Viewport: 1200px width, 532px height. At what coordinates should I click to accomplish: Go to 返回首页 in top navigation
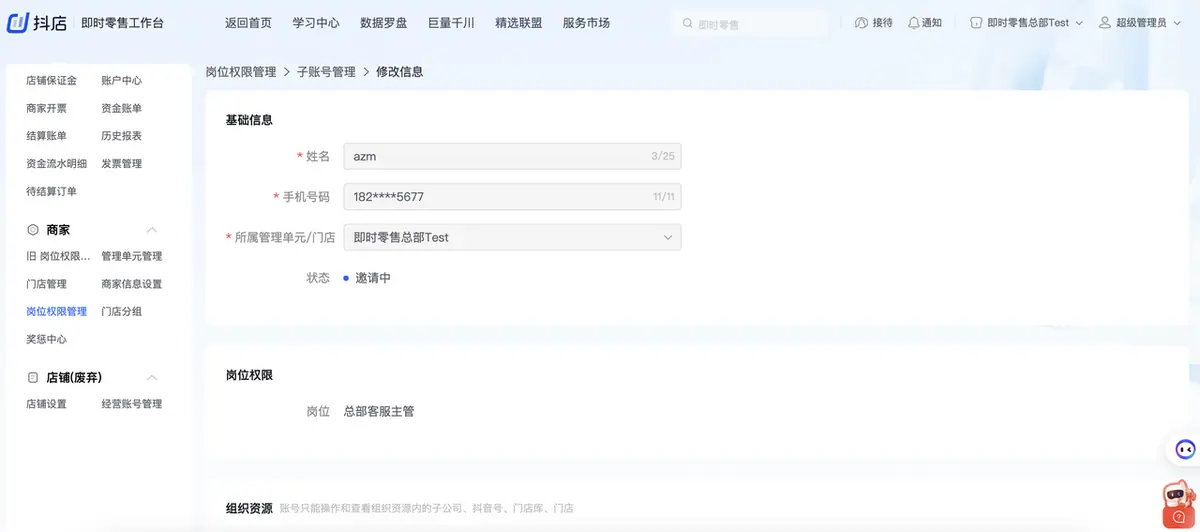click(x=248, y=23)
